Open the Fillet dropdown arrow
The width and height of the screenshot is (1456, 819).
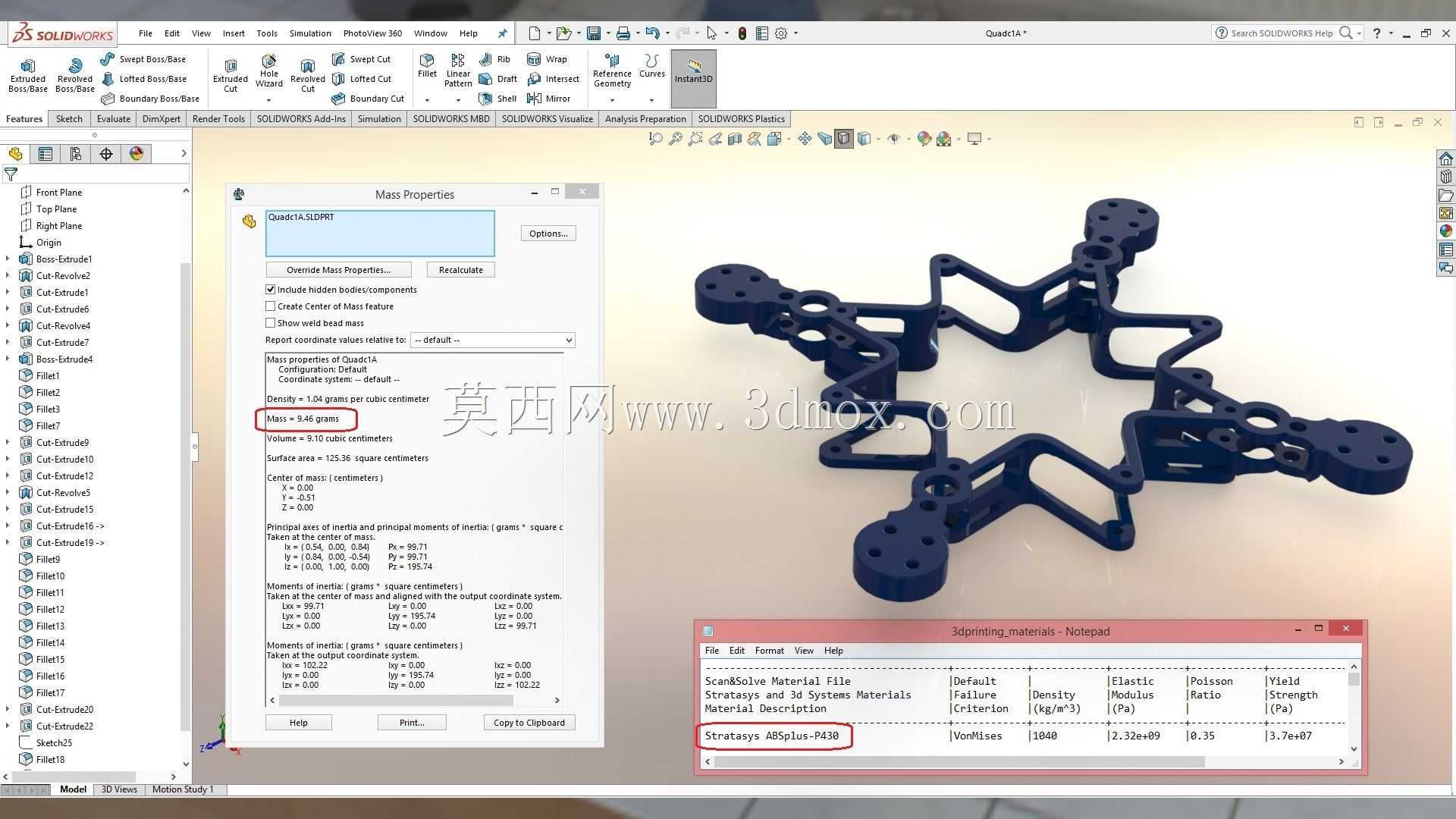[x=427, y=100]
